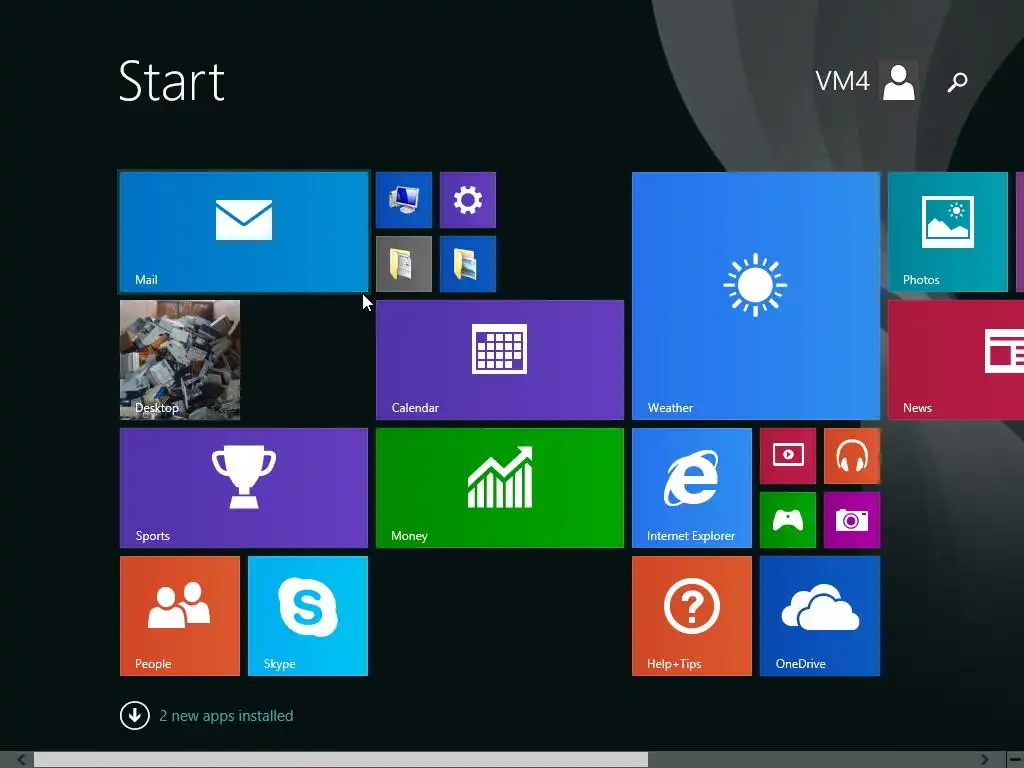Open the Pictures folder tile

click(x=468, y=264)
